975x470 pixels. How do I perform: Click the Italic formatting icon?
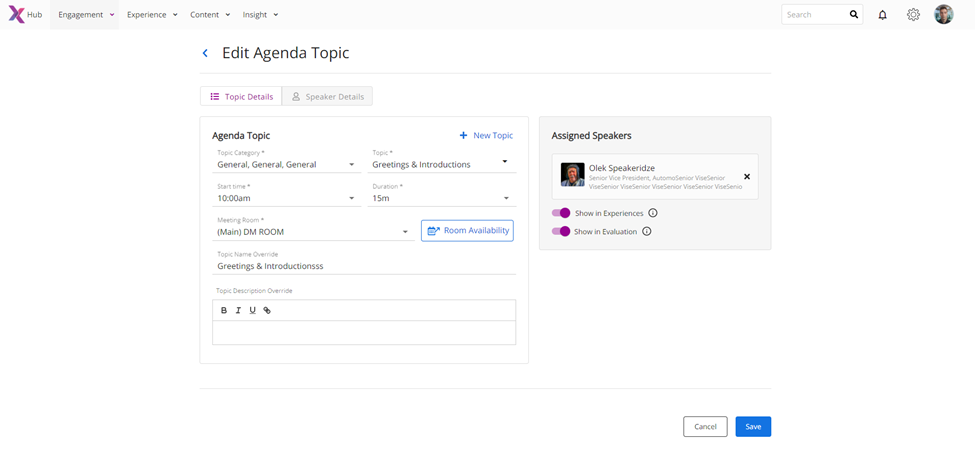tap(238, 311)
